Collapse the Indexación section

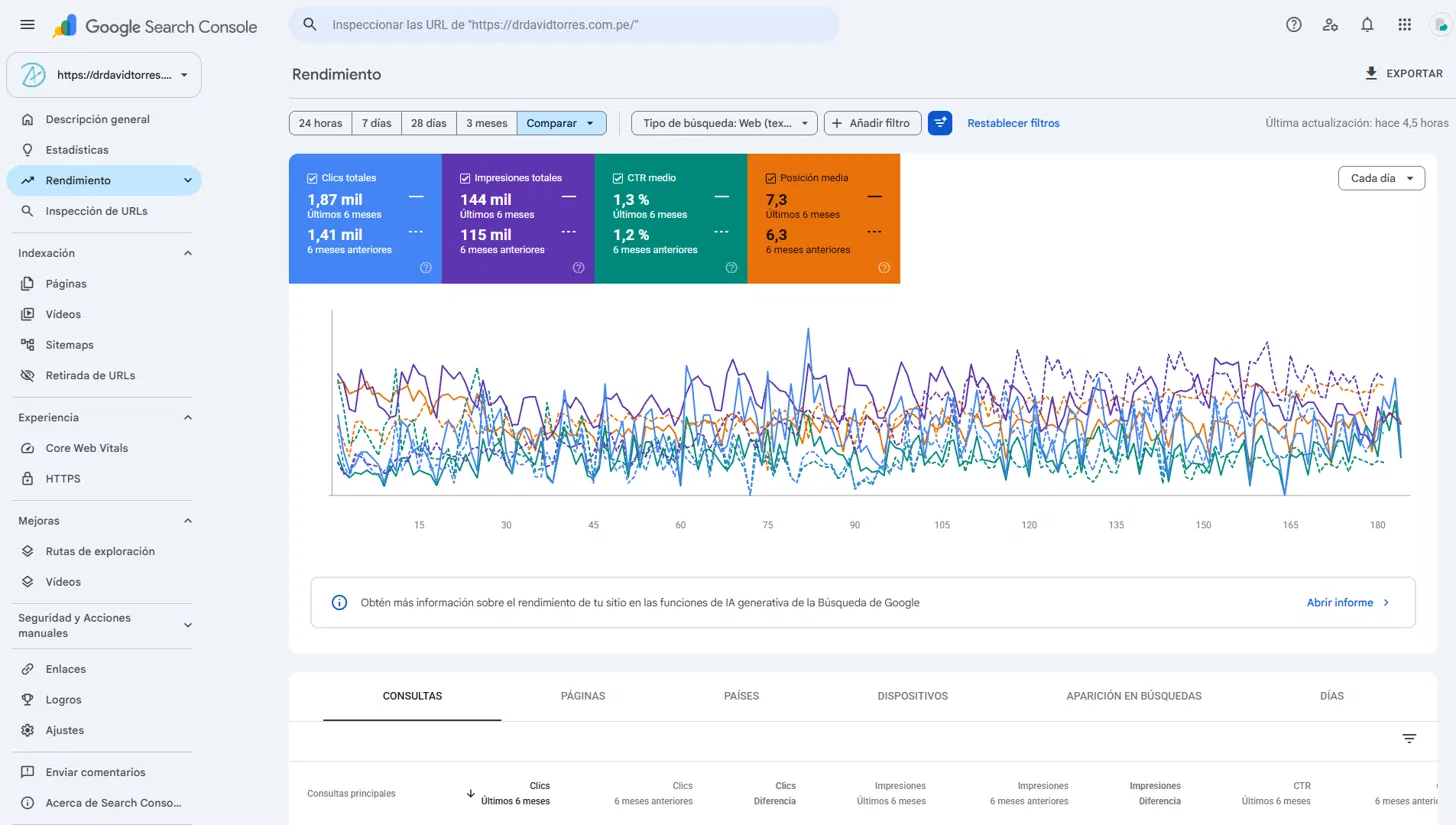coord(188,254)
